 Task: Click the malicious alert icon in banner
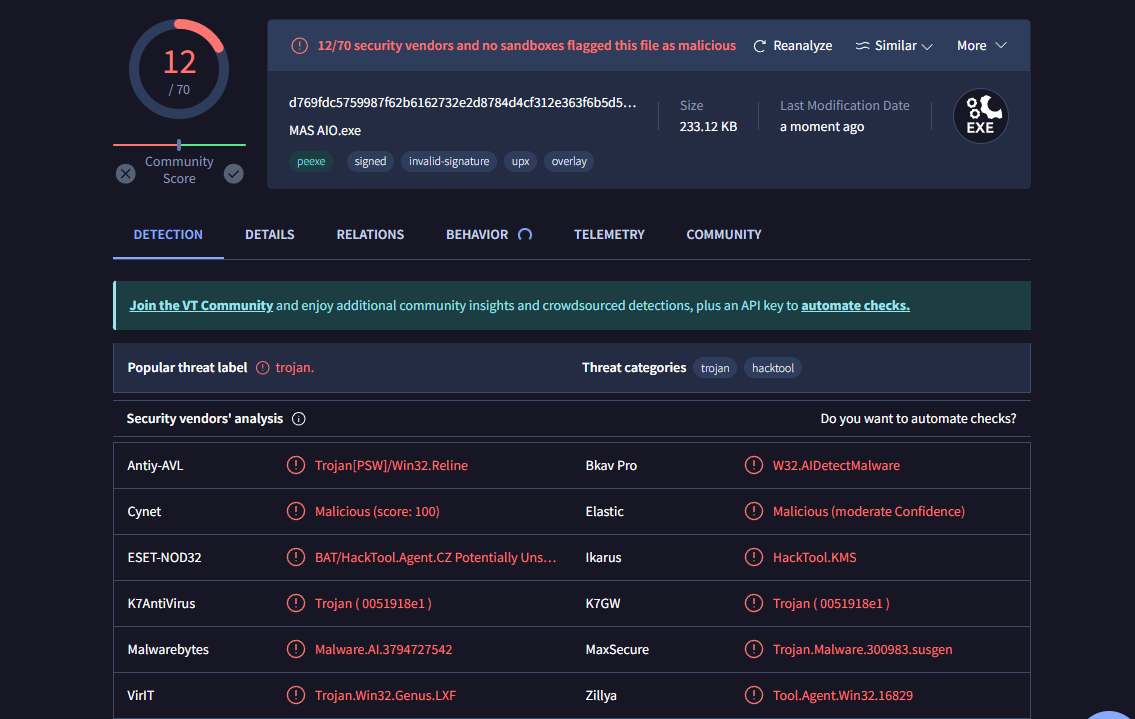299,46
